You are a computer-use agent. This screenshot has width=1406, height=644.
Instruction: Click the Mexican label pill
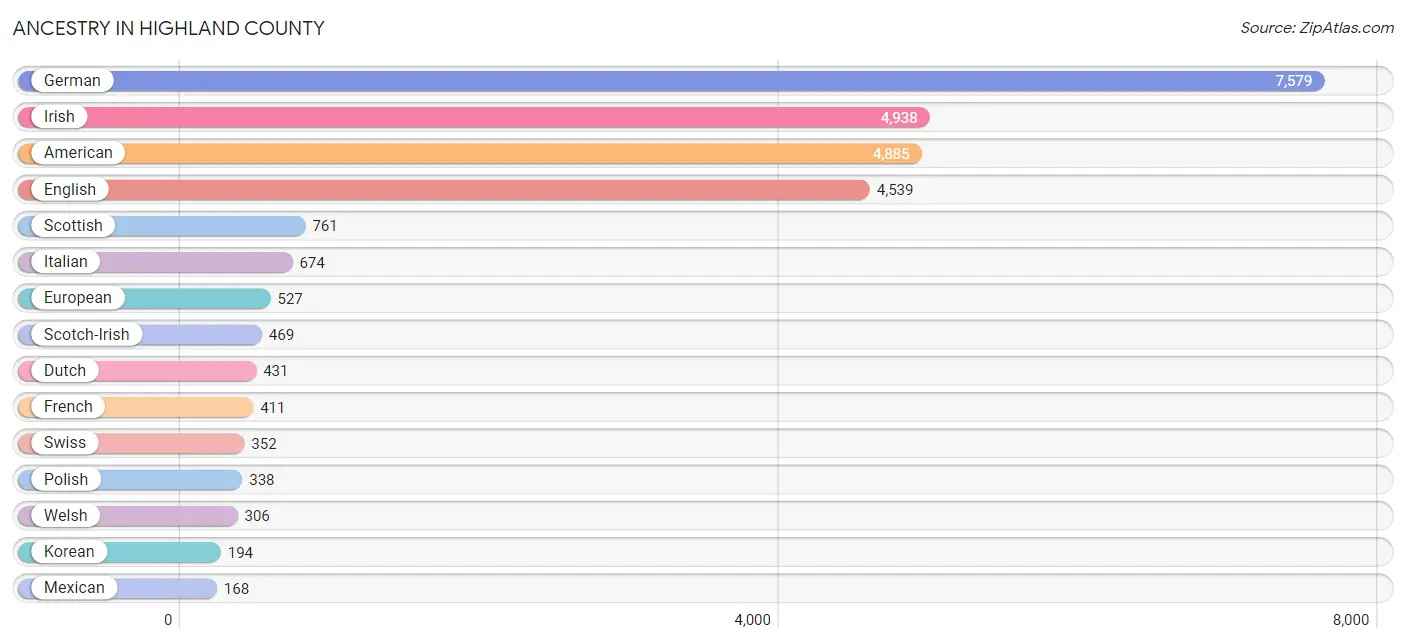74,588
